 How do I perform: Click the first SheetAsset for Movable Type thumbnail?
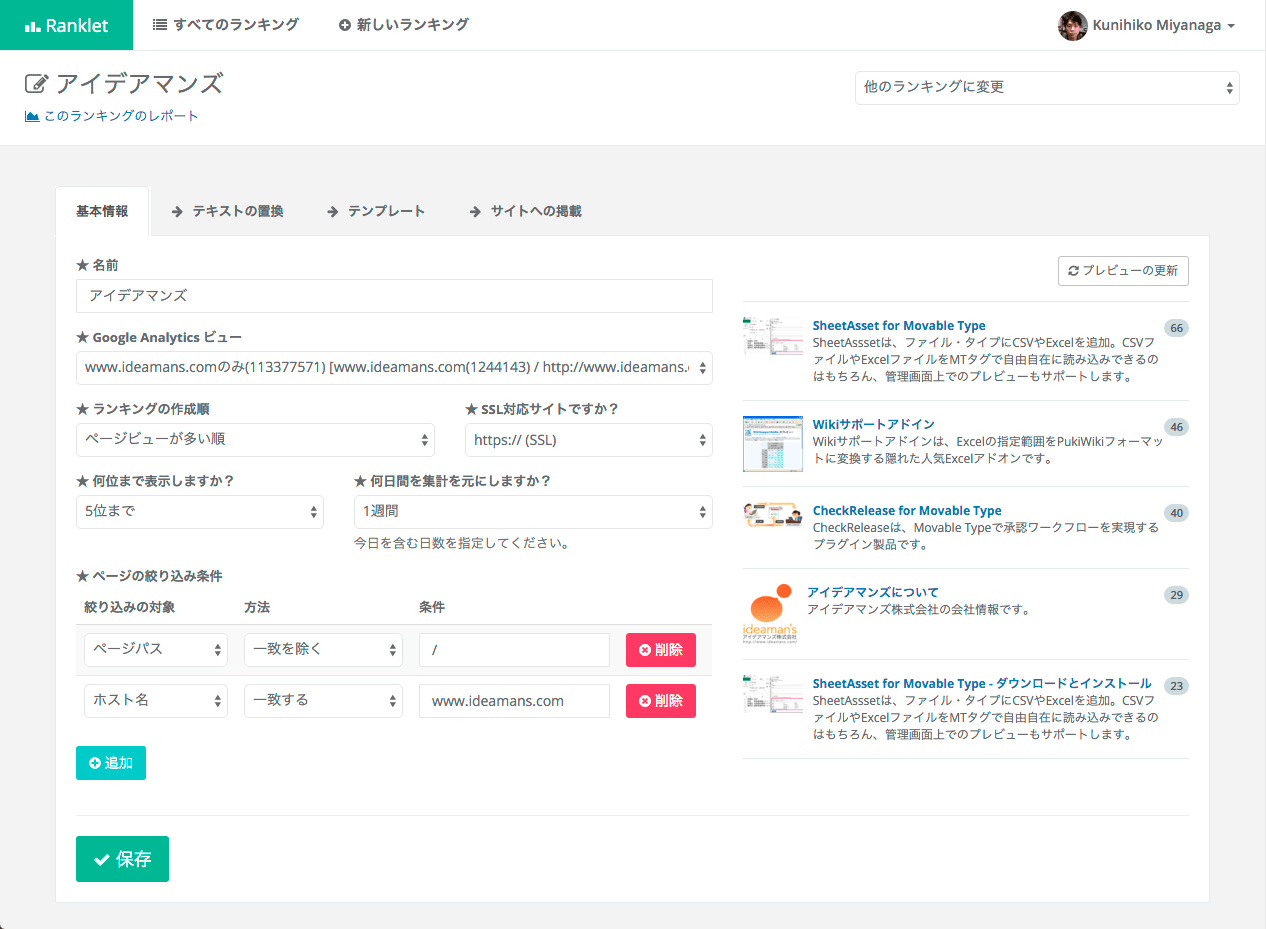point(773,337)
